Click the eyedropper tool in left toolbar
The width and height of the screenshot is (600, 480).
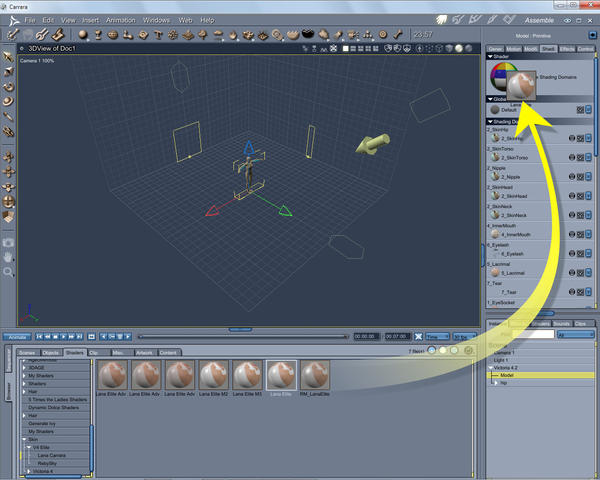point(8,116)
